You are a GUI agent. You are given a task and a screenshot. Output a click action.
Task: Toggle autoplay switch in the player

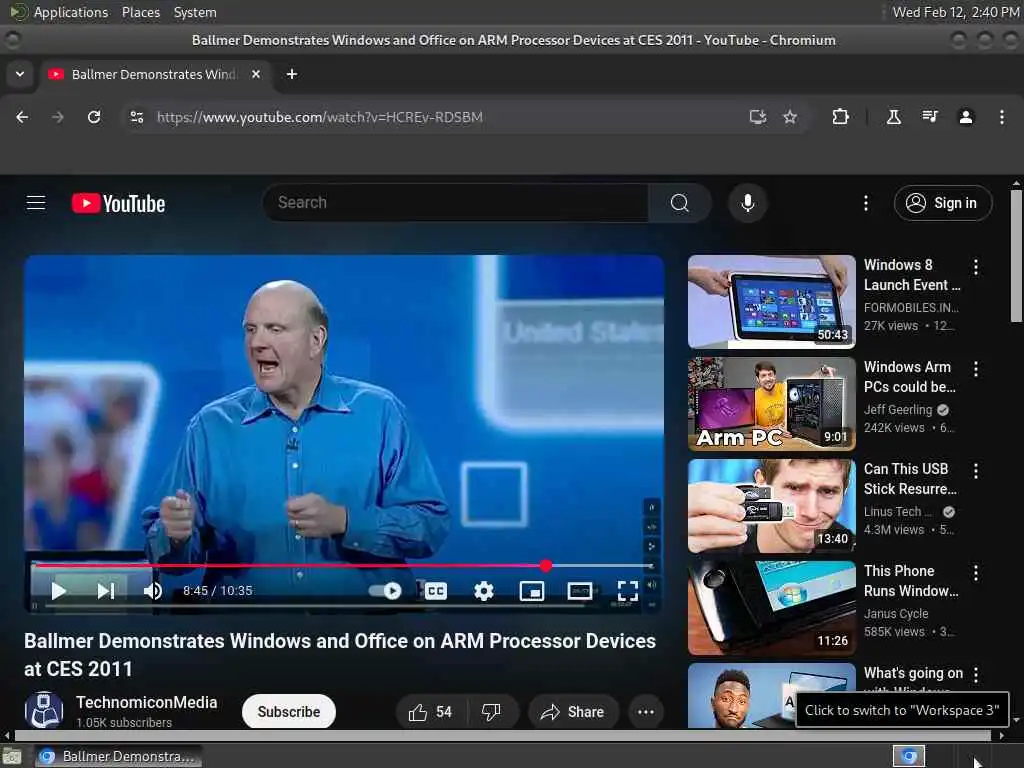tap(385, 591)
